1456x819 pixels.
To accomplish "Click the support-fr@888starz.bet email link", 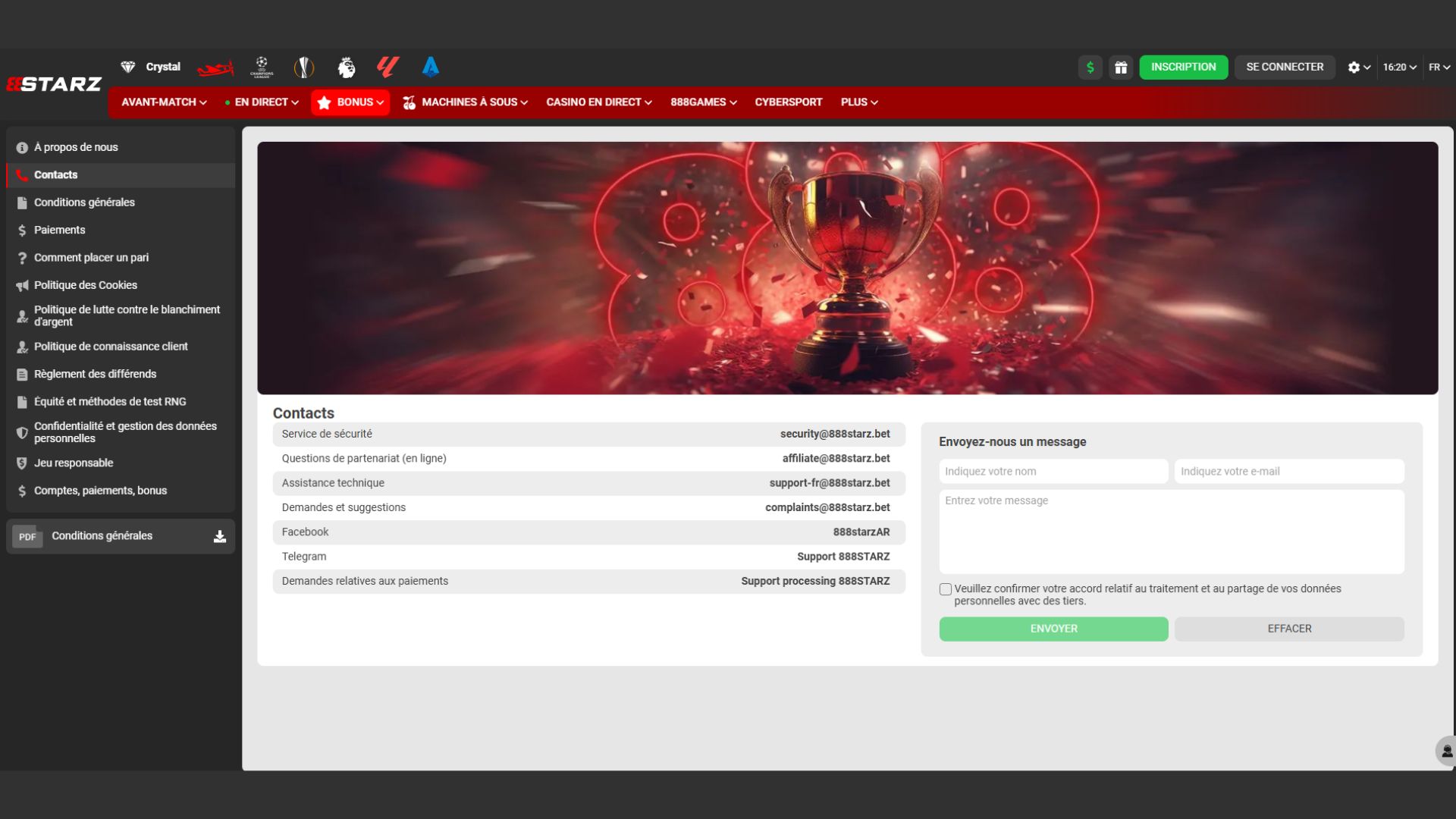I will tap(829, 483).
